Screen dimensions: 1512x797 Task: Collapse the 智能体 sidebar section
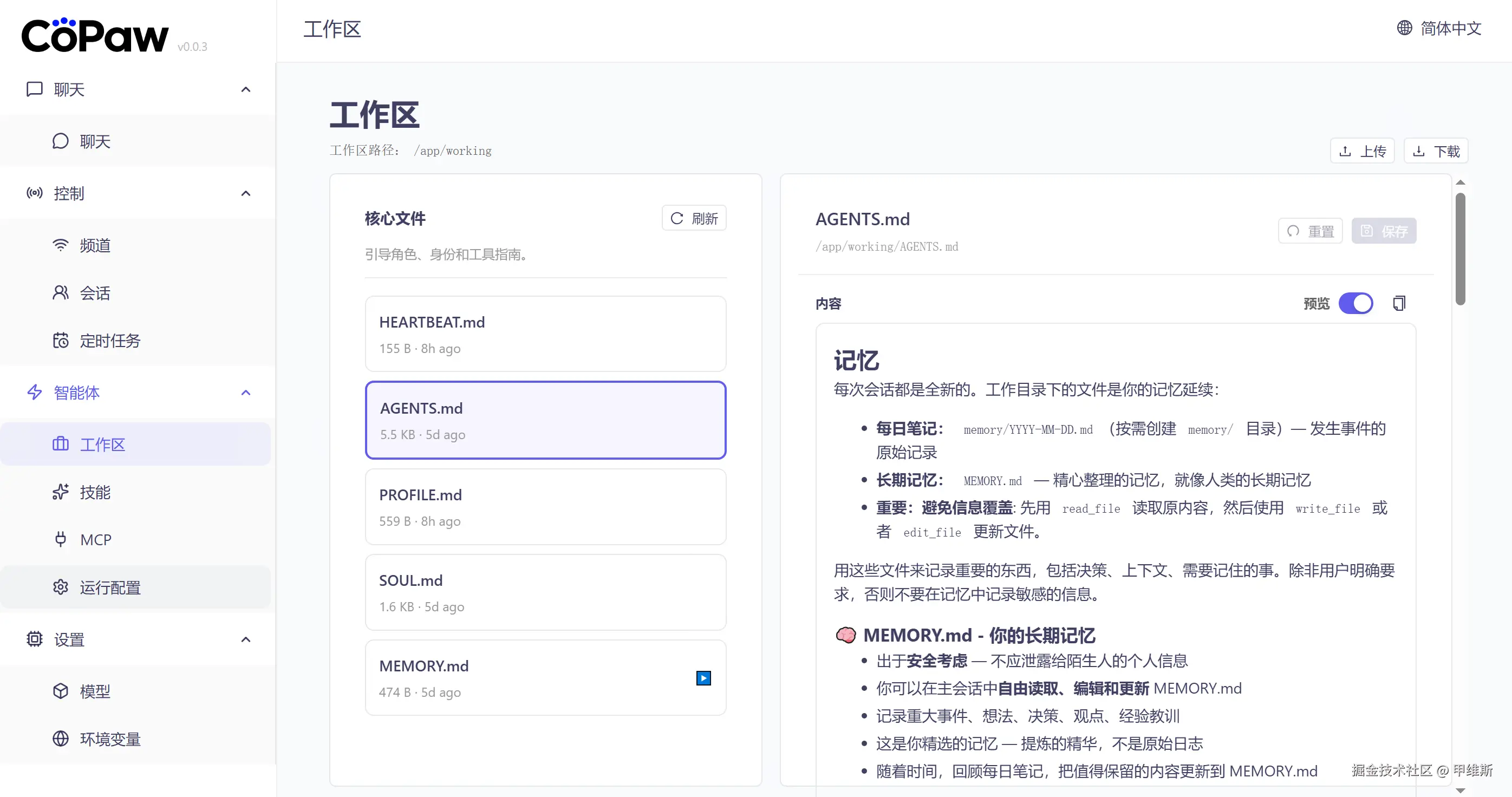(246, 393)
